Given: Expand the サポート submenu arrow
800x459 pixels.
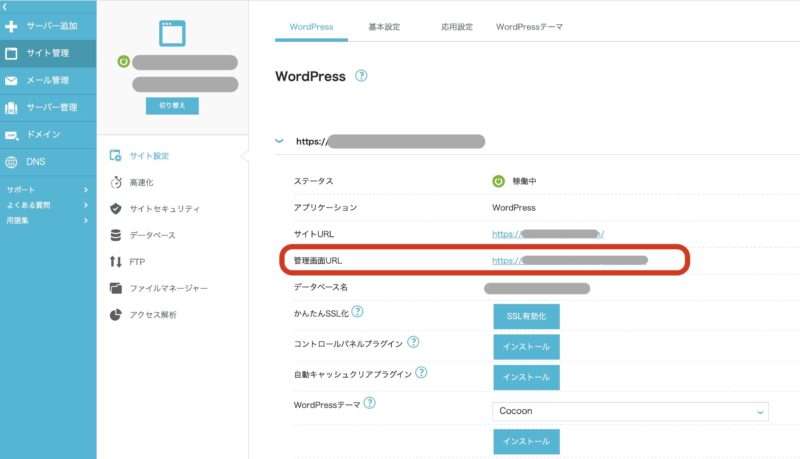Looking at the screenshot, I should point(86,190).
